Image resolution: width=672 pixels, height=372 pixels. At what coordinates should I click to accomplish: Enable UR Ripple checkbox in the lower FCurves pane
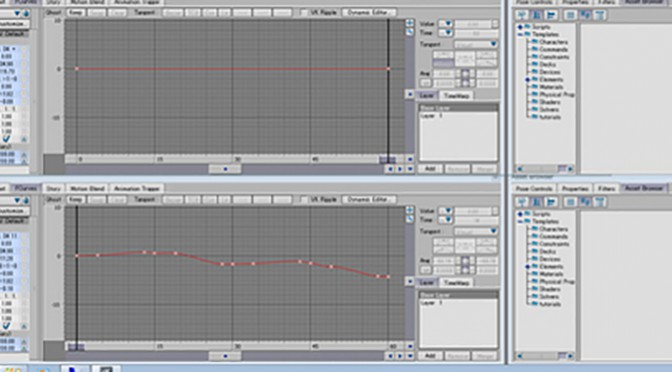303,200
